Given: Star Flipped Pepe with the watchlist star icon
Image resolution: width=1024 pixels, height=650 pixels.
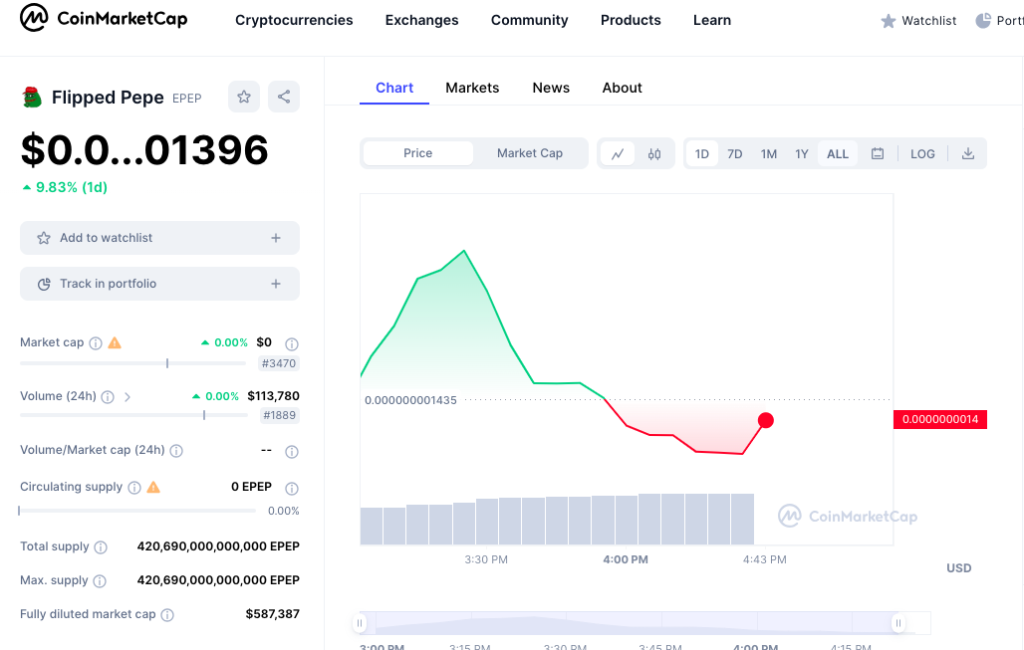Looking at the screenshot, I should click(x=243, y=96).
